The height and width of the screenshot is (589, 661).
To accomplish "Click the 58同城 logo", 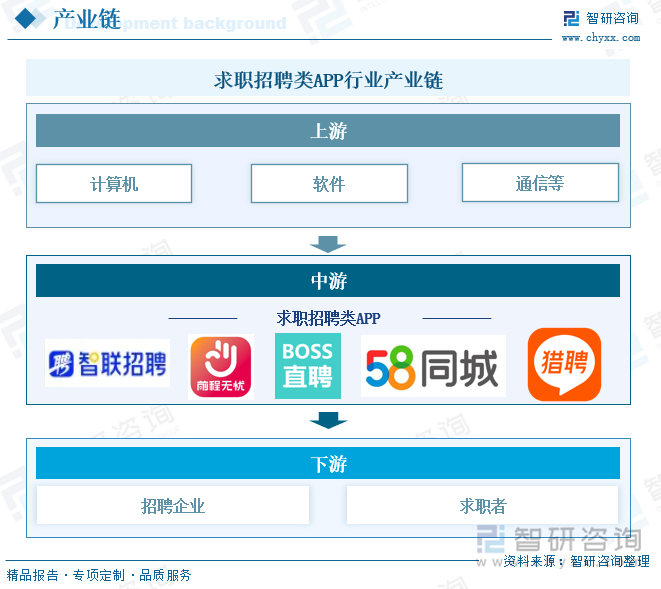I will (433, 366).
